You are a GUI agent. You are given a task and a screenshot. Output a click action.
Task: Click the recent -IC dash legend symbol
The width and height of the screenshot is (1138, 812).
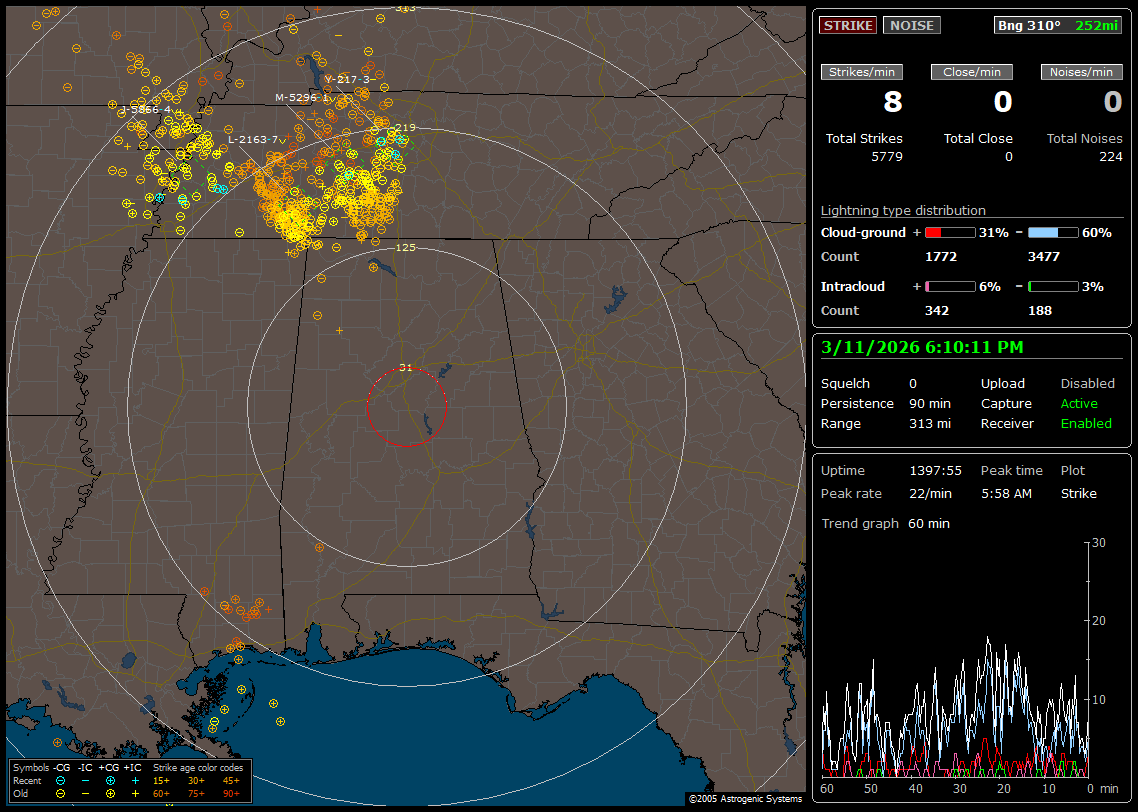pos(85,780)
